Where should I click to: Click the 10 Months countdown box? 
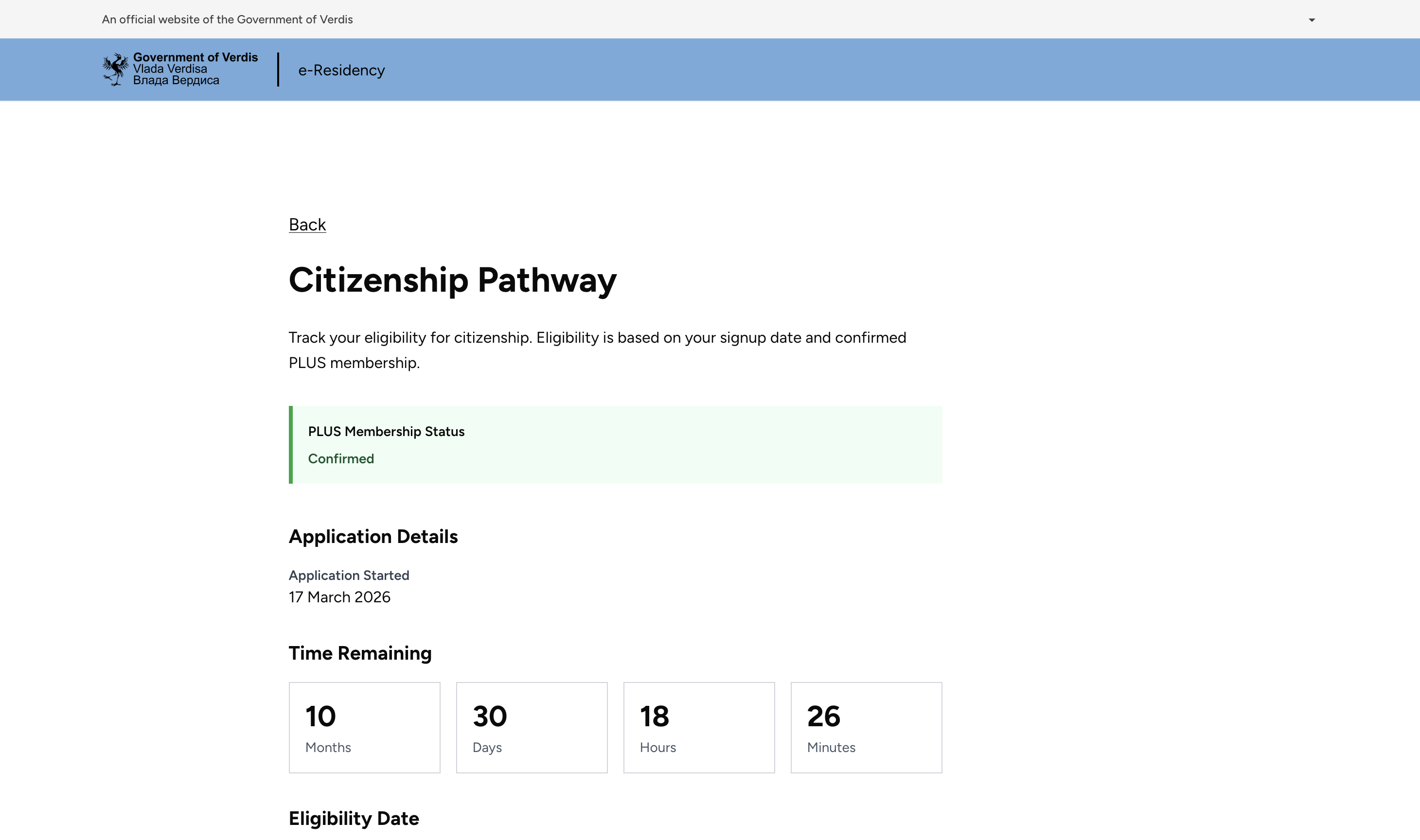364,727
